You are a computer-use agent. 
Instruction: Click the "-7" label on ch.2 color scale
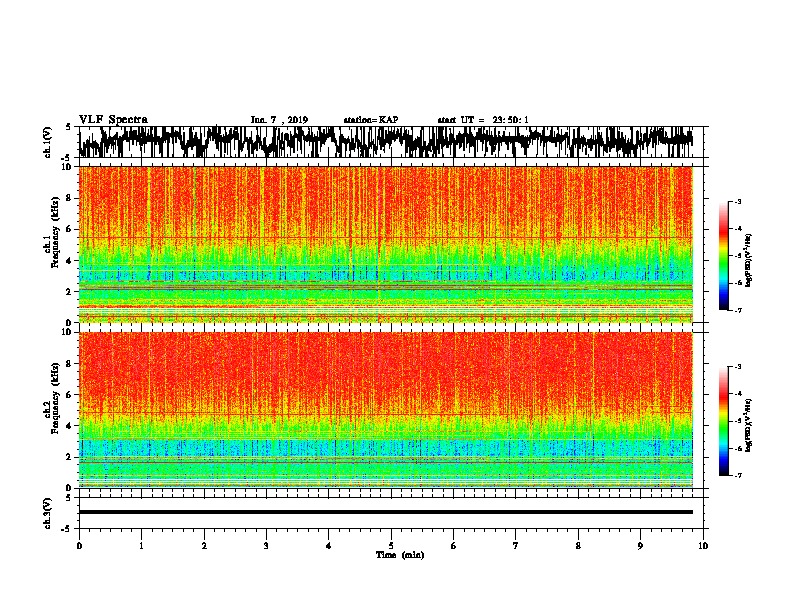(738, 476)
